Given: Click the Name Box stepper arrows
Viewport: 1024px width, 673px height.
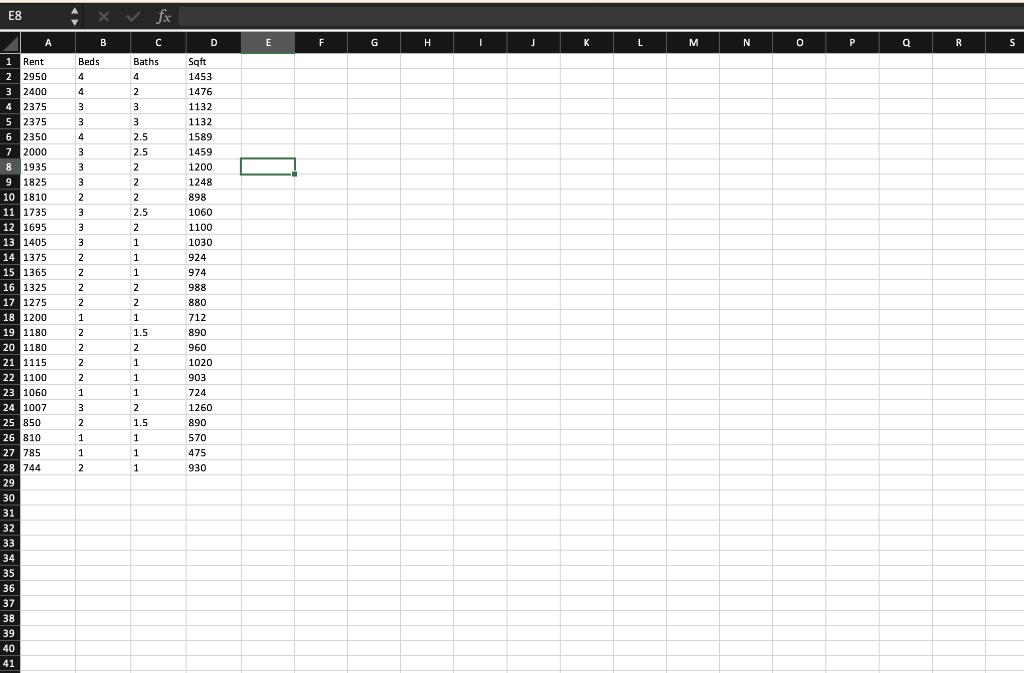Looking at the screenshot, I should click(74, 16).
